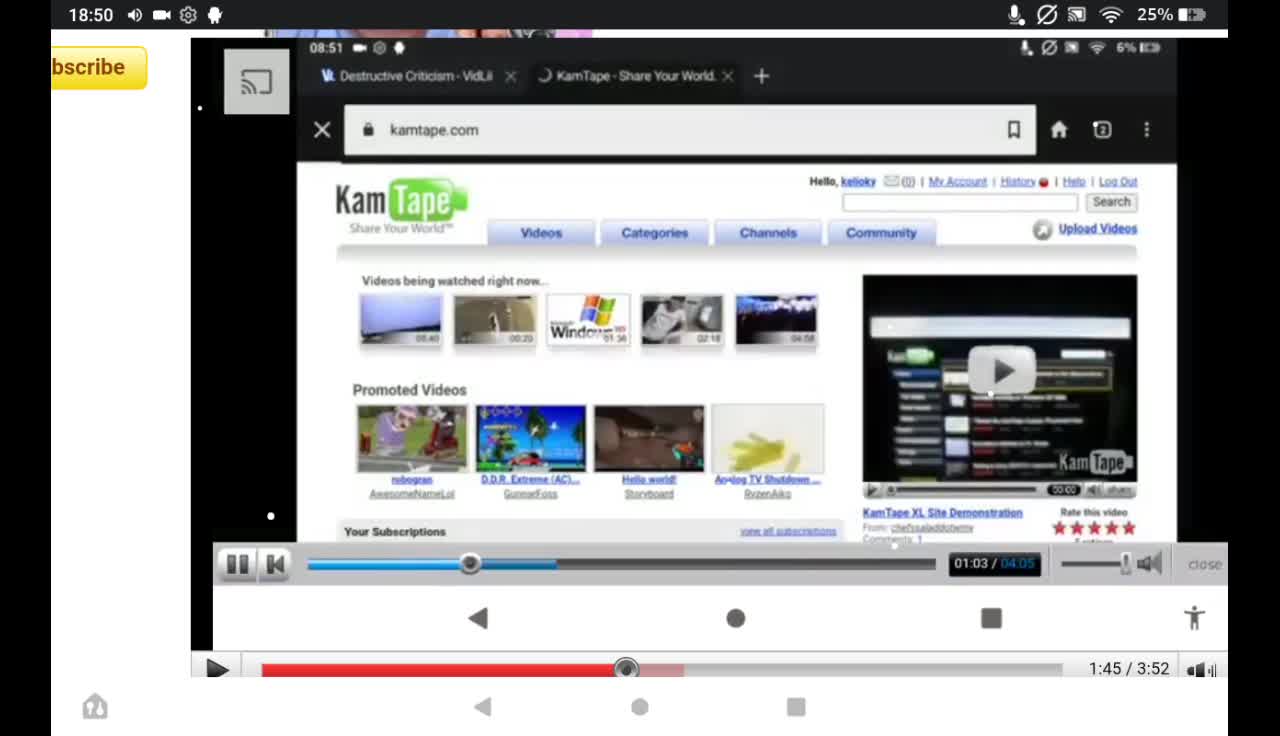This screenshot has width=1280, height=736.
Task: Click the Search button
Action: (x=1111, y=202)
